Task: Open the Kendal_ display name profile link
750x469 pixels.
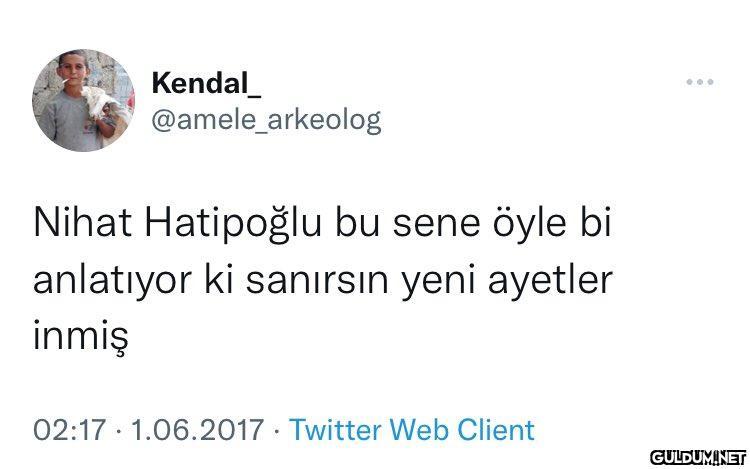Action: (207, 83)
